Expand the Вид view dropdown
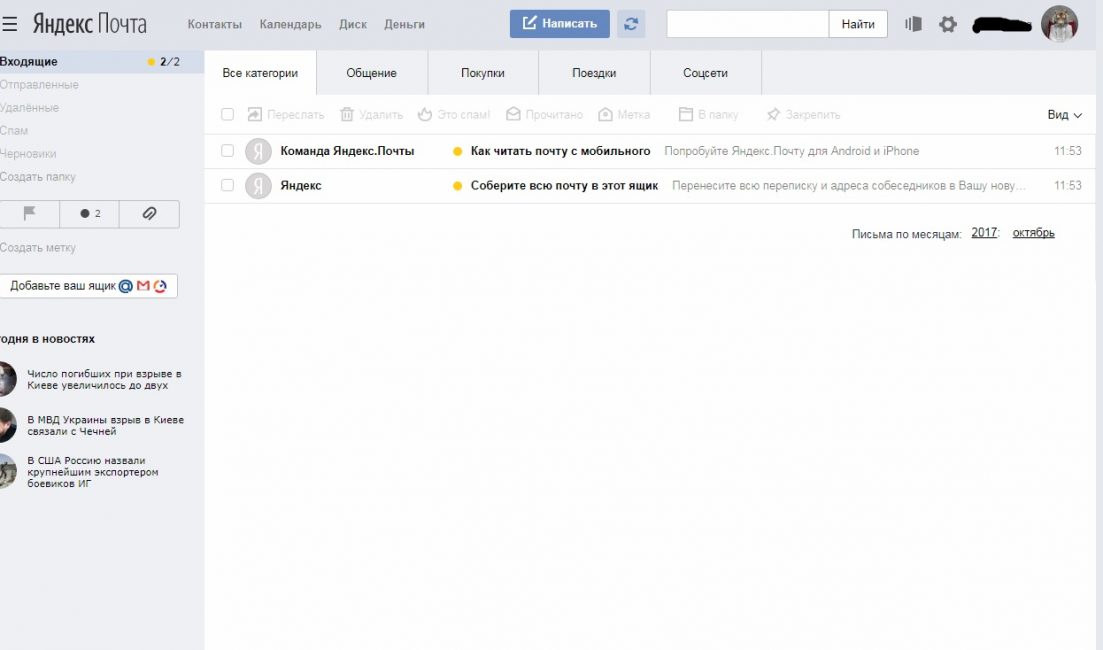Image resolution: width=1103 pixels, height=650 pixels. 1064,115
